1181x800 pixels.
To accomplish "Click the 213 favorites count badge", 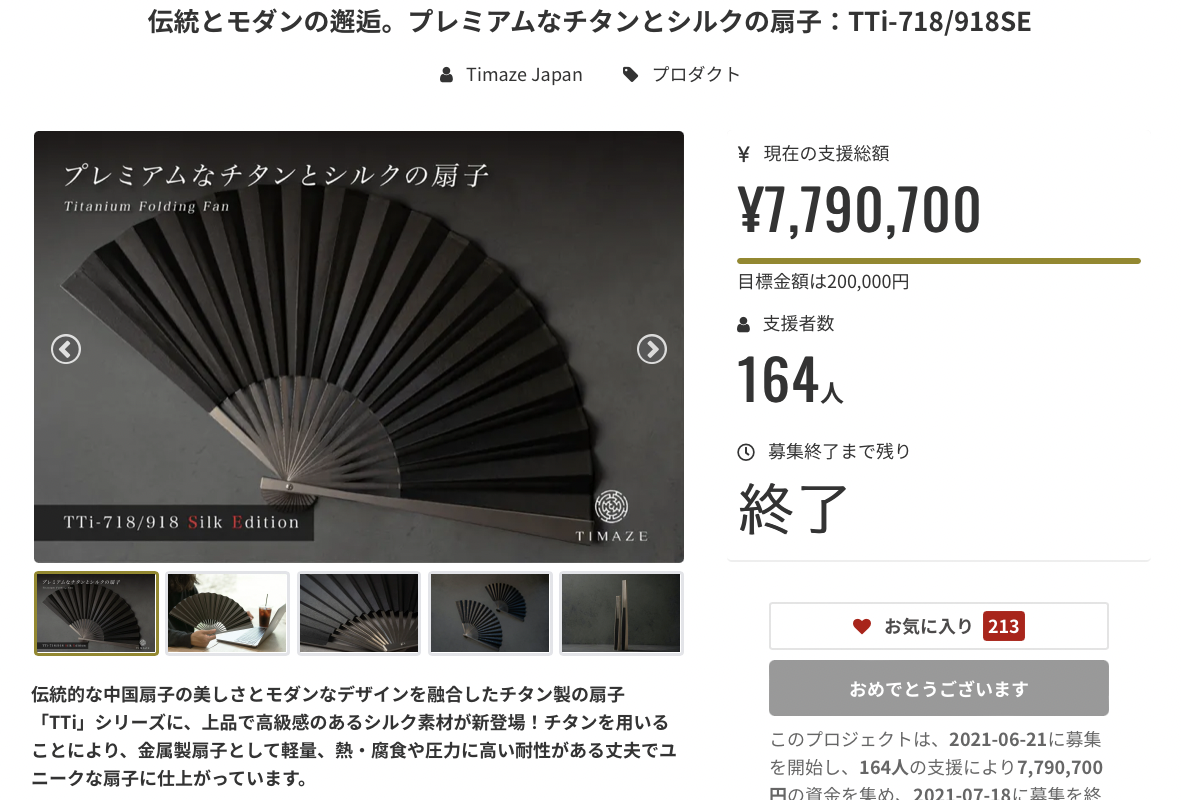I will (x=1003, y=626).
